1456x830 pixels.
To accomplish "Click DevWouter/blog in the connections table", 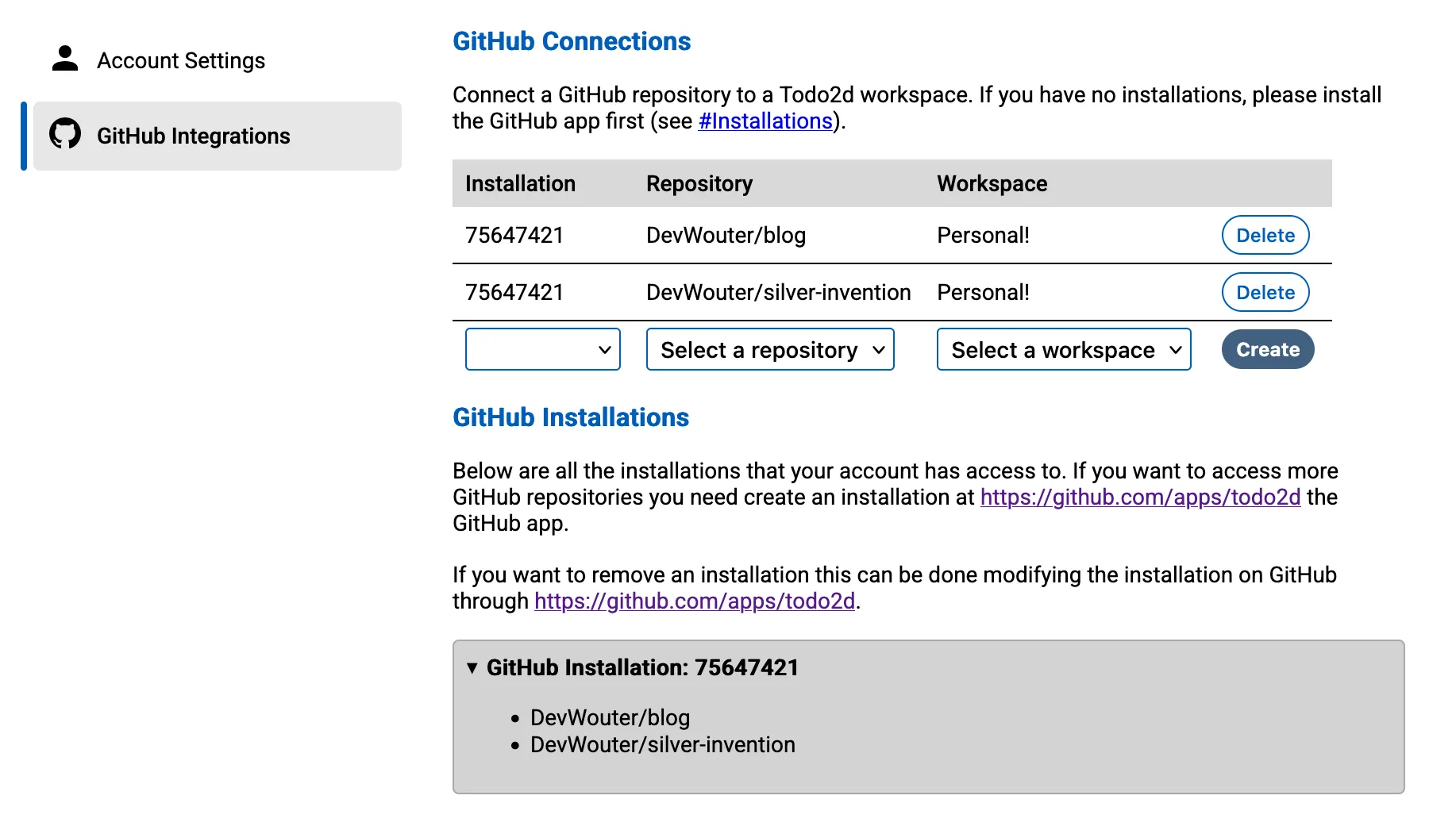I will coord(726,235).
